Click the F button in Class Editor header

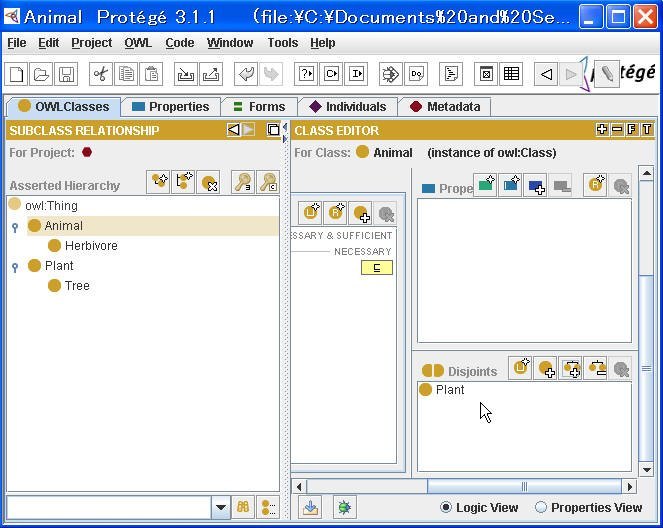tap(632, 129)
